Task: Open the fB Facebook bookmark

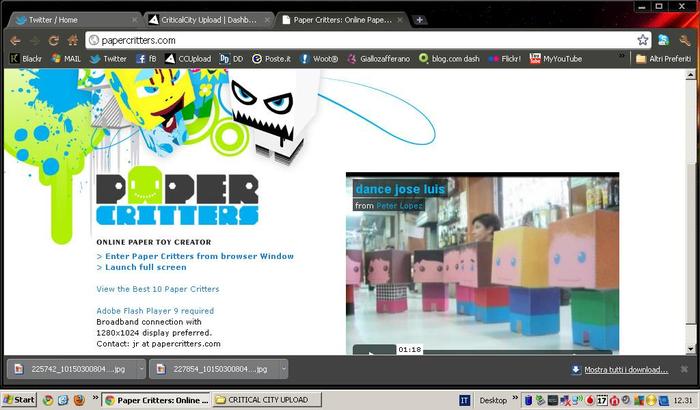Action: (146, 59)
